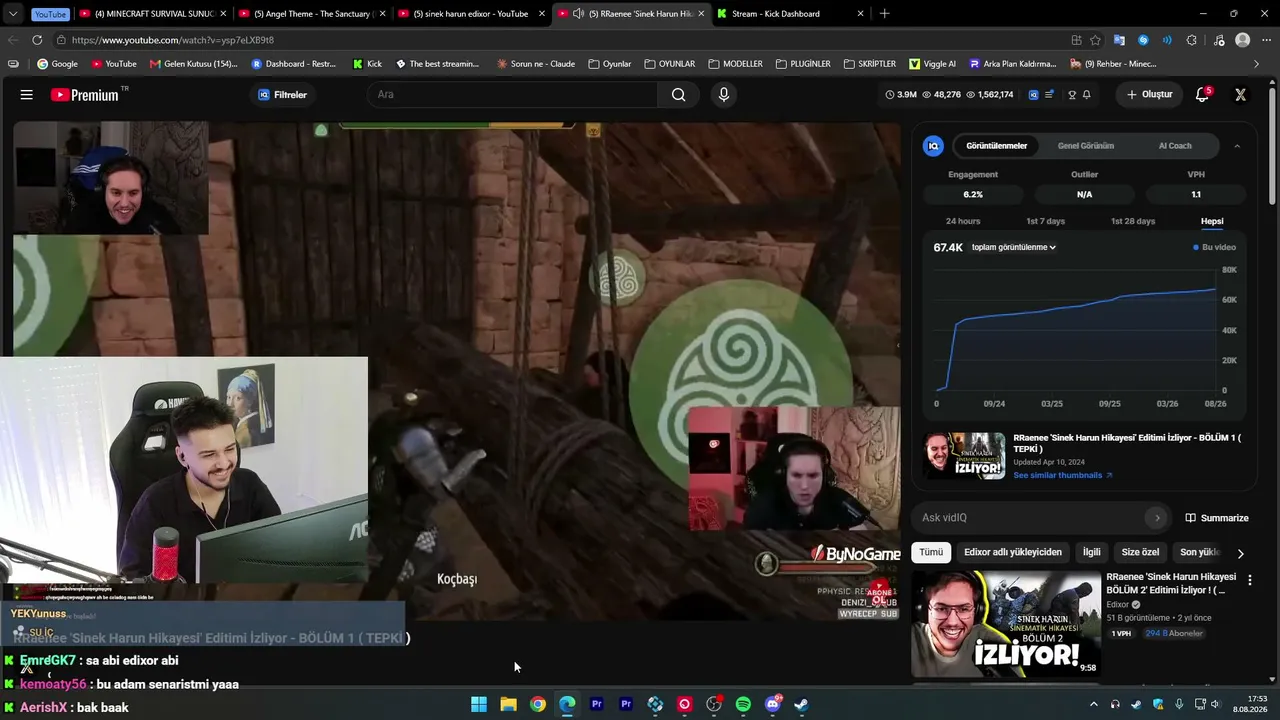Show more bookmarks overflow chevron
Viewport: 1280px width, 720px height.
[x=1257, y=64]
